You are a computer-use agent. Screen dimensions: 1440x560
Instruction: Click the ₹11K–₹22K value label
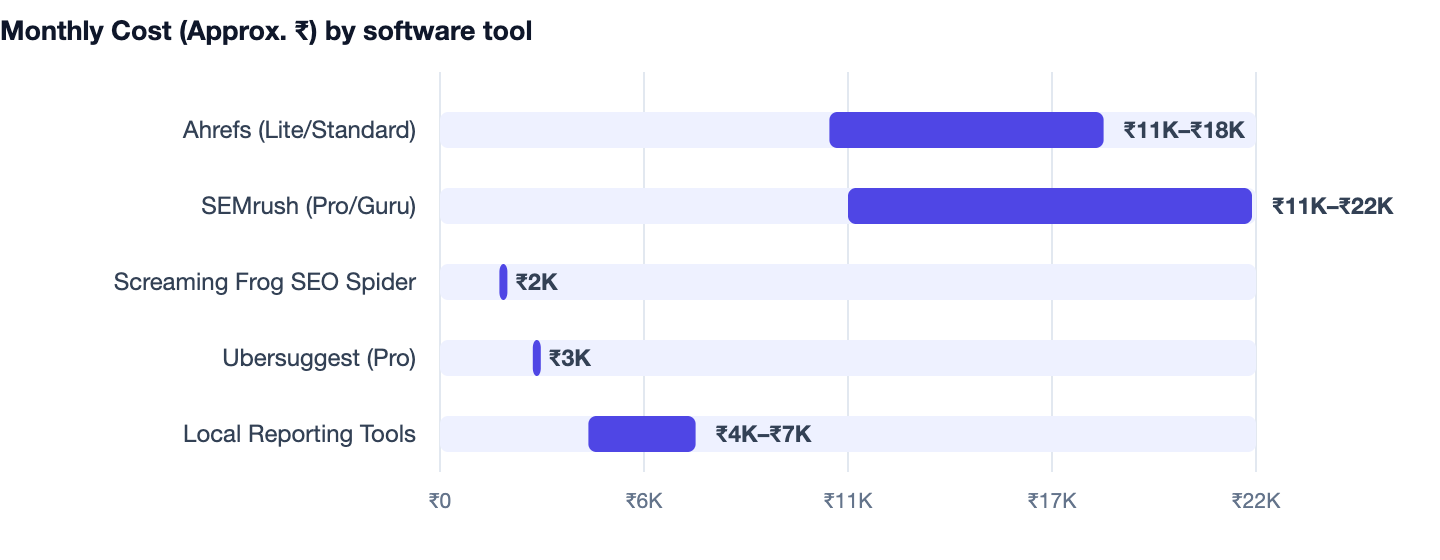coord(1332,206)
